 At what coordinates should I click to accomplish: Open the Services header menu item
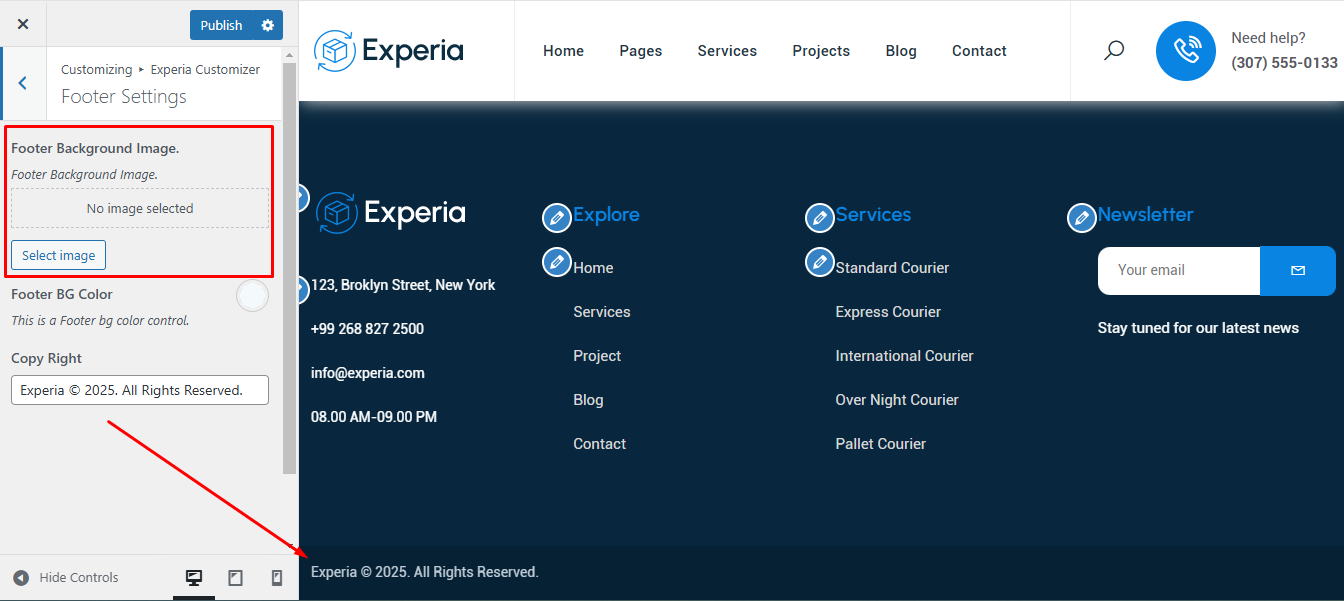(x=727, y=51)
